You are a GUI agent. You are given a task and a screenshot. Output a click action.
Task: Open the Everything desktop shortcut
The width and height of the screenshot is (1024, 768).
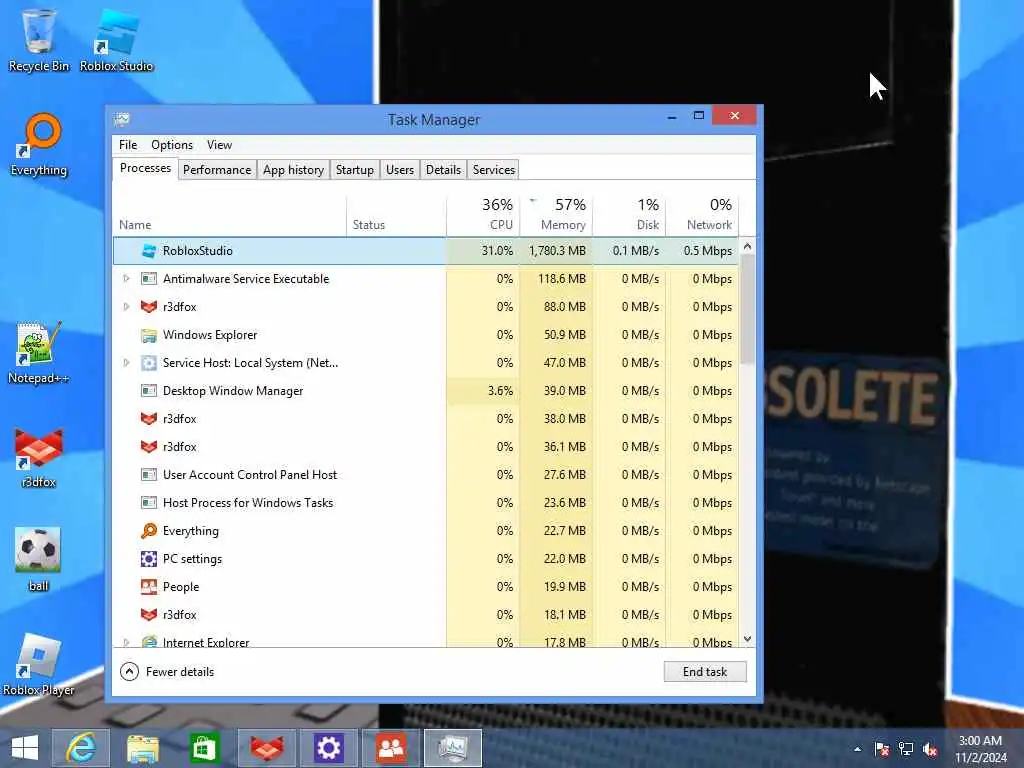pos(39,145)
